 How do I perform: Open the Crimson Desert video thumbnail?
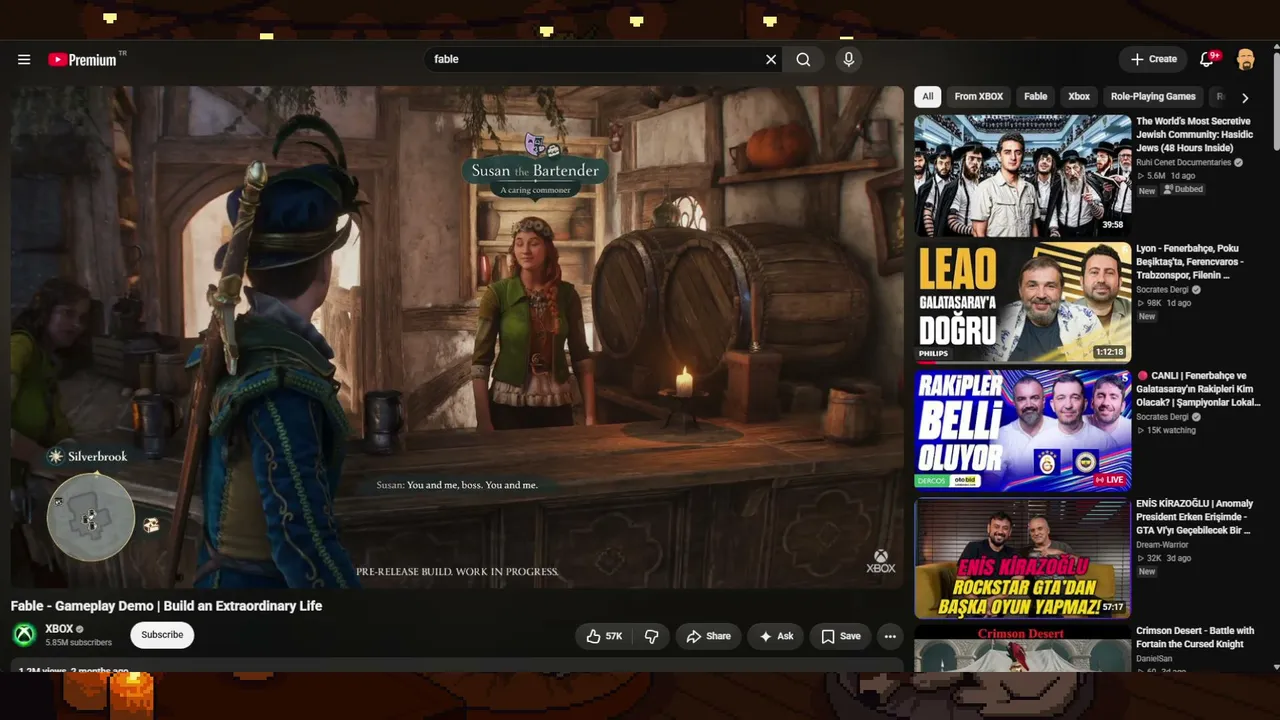click(1022, 649)
